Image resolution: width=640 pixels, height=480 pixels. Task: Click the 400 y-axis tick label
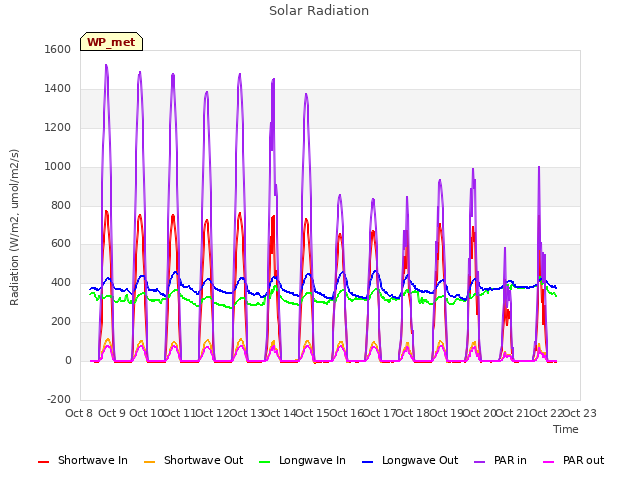(x=61, y=282)
